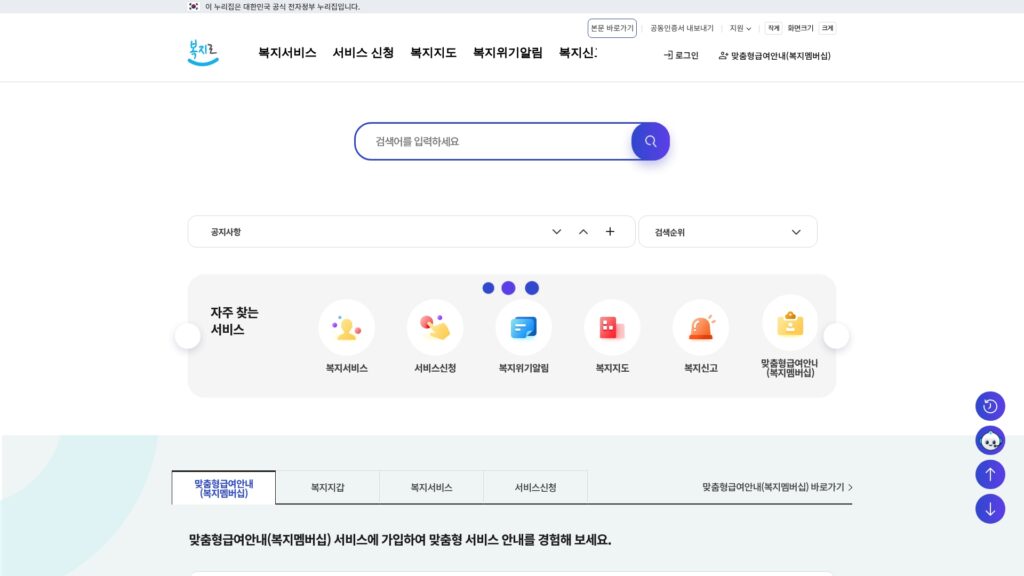Open the chatbot character floating button
The width and height of the screenshot is (1024, 576).
tap(990, 440)
